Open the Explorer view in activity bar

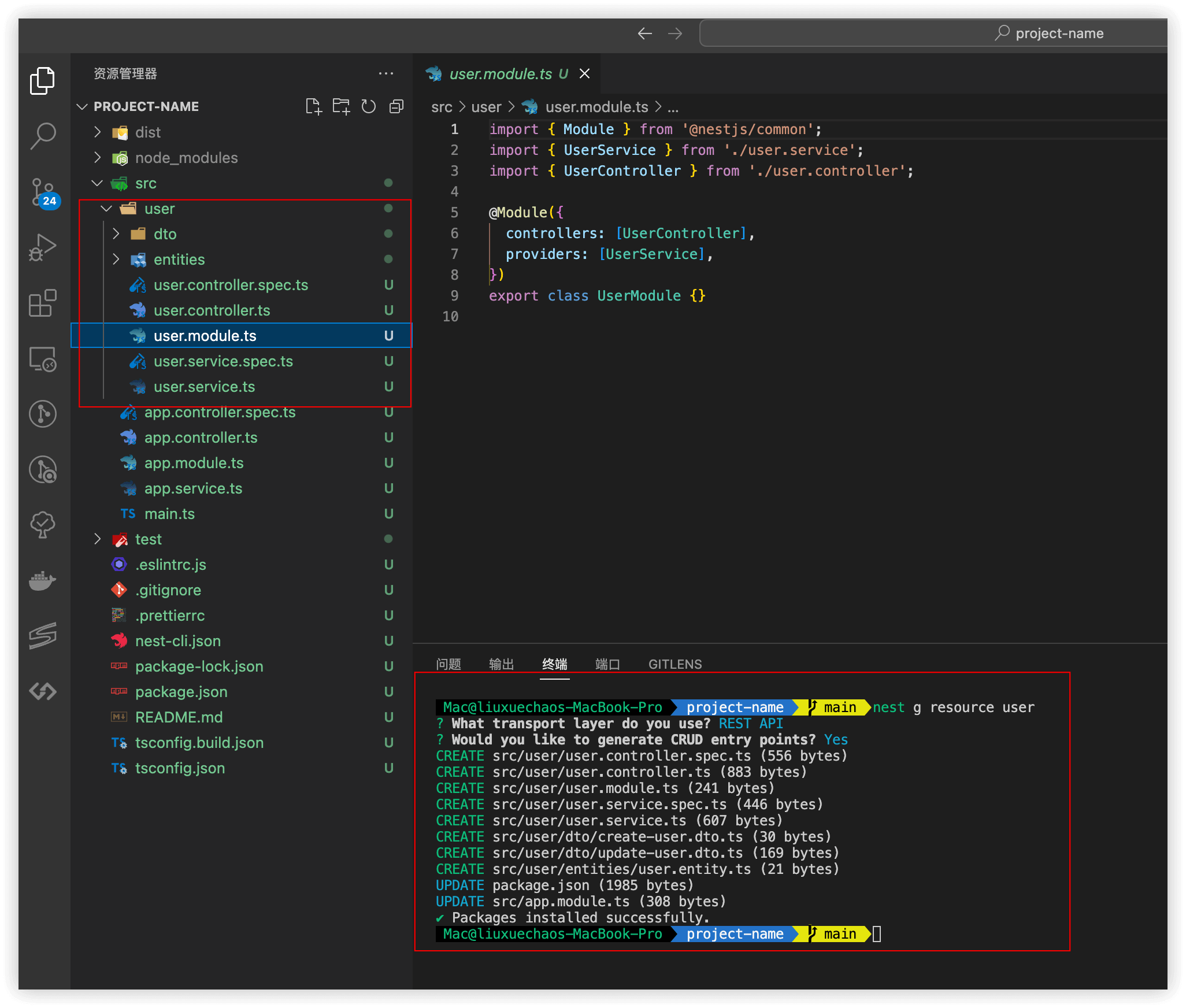pos(43,80)
